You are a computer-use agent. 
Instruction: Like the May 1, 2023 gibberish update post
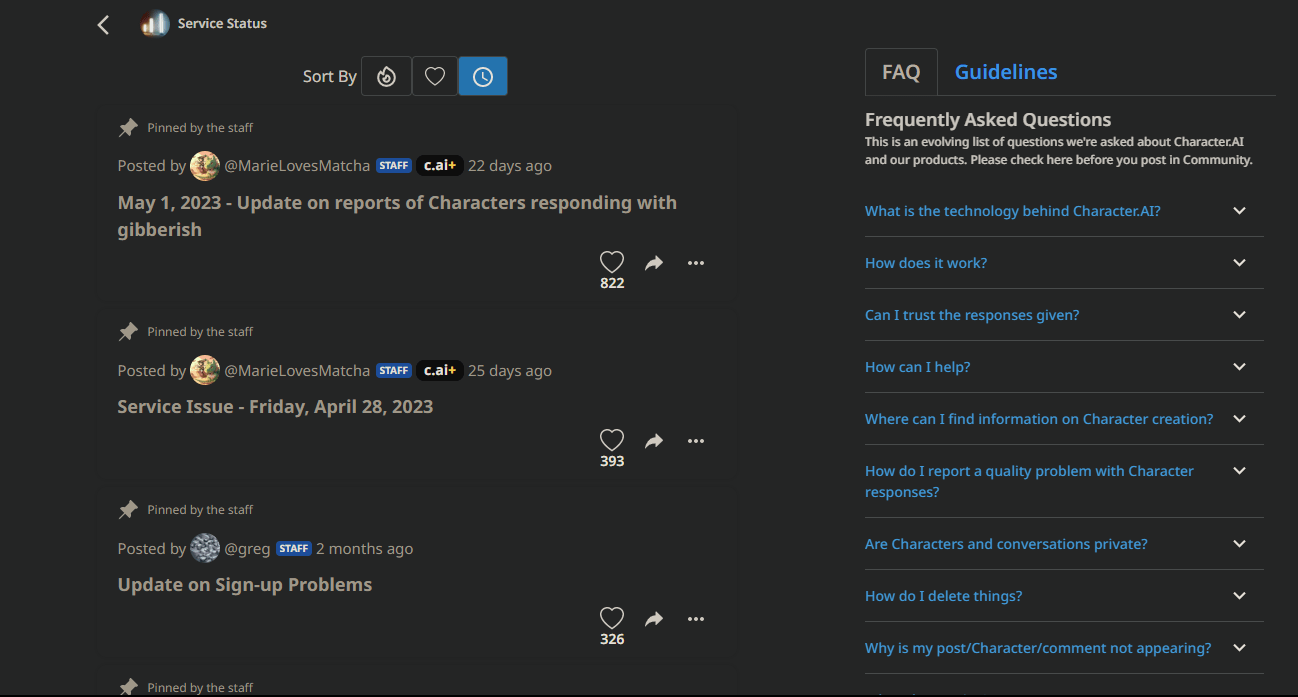(x=612, y=263)
